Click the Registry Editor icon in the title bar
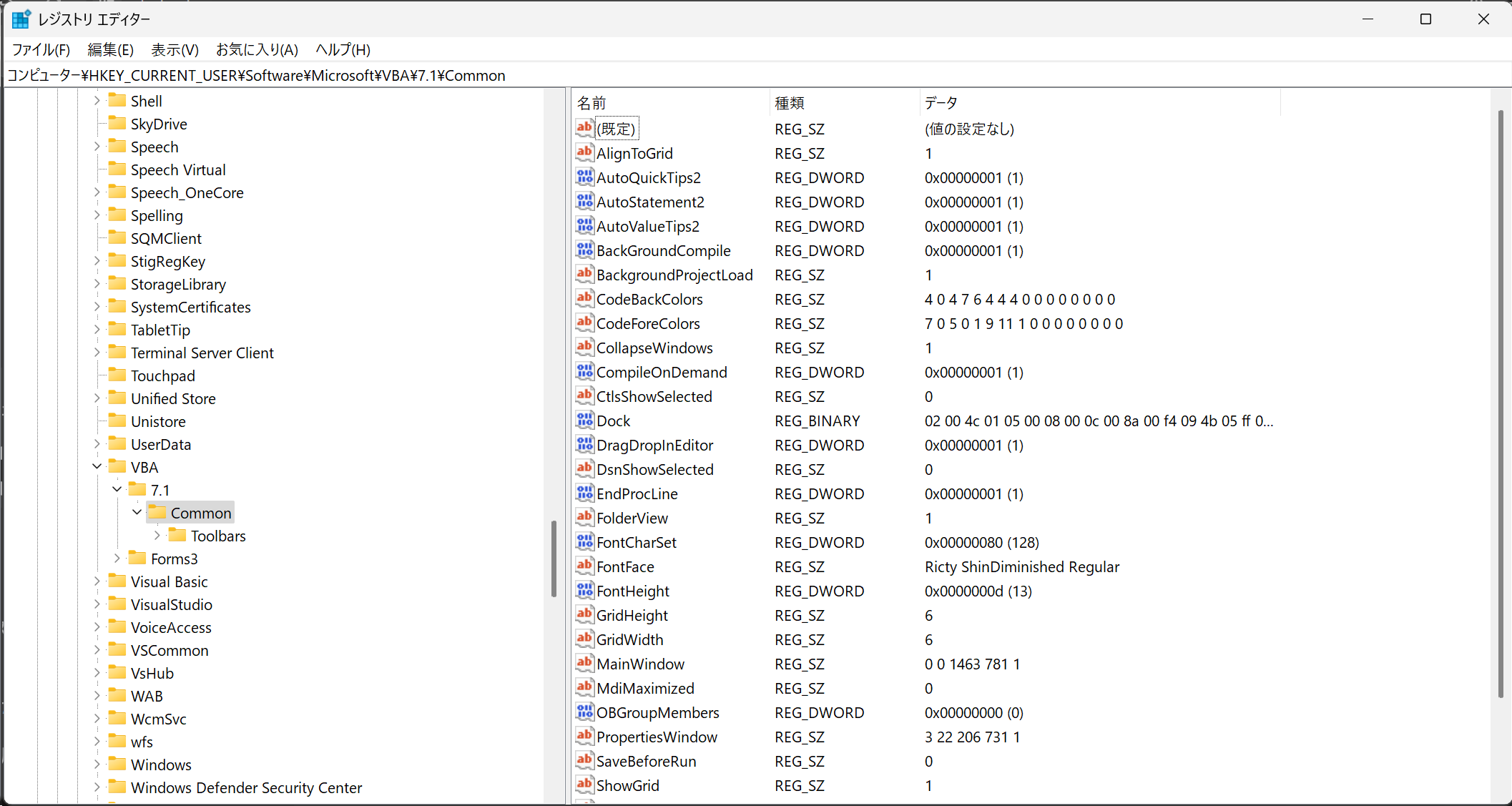The height and width of the screenshot is (806, 1512). coord(21,19)
